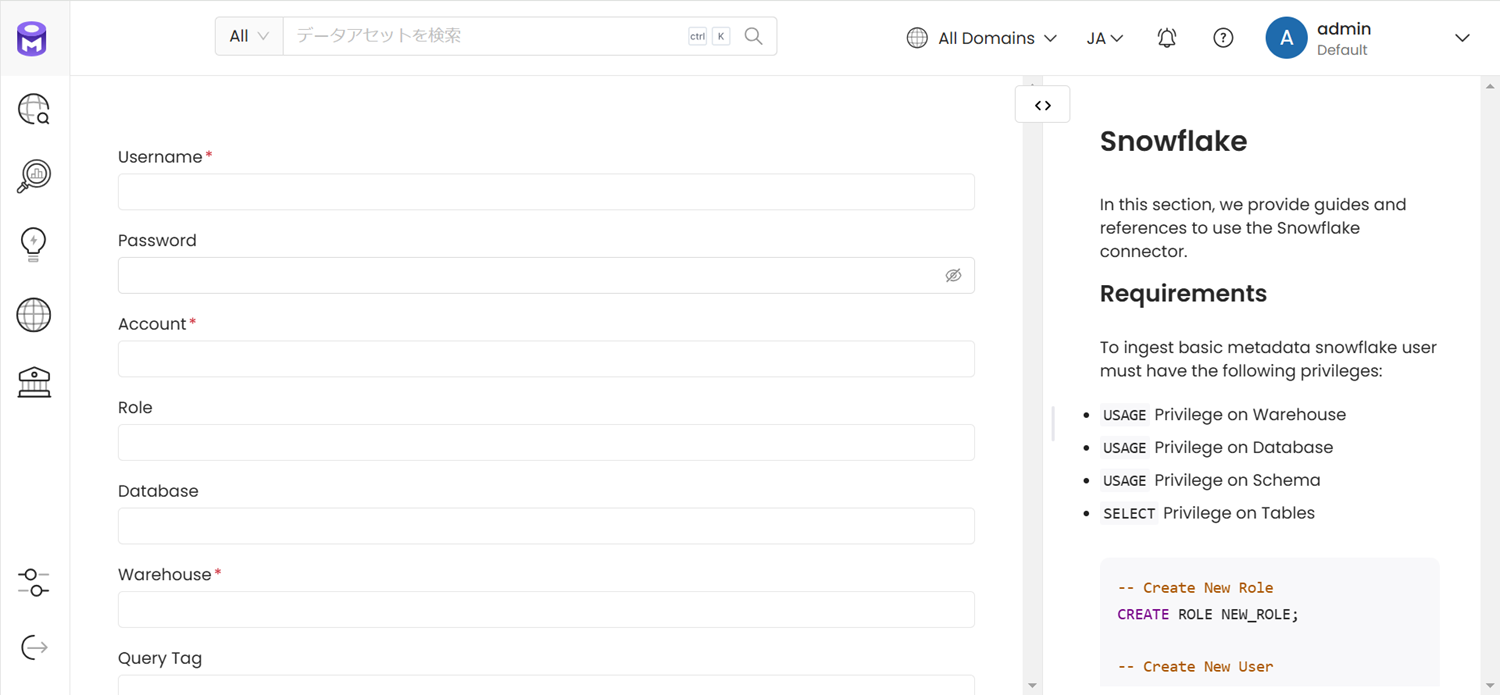The width and height of the screenshot is (1500, 695).
Task: Click into the Query Tag field
Action: click(546, 685)
